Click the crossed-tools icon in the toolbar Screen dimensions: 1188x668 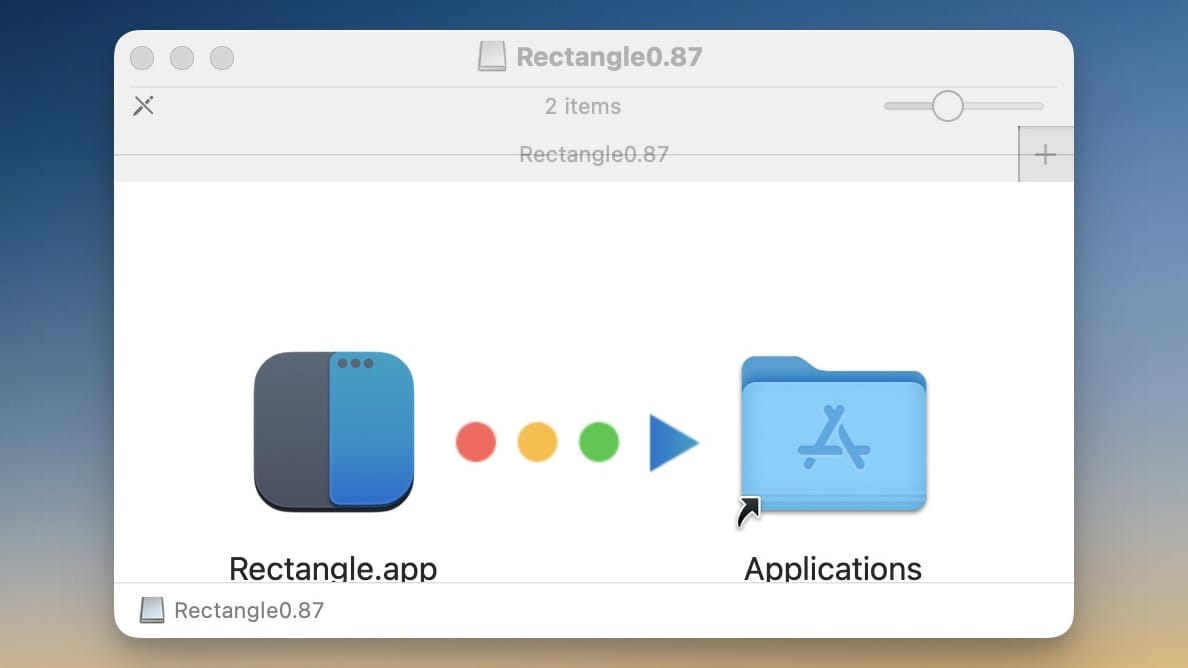click(x=144, y=105)
